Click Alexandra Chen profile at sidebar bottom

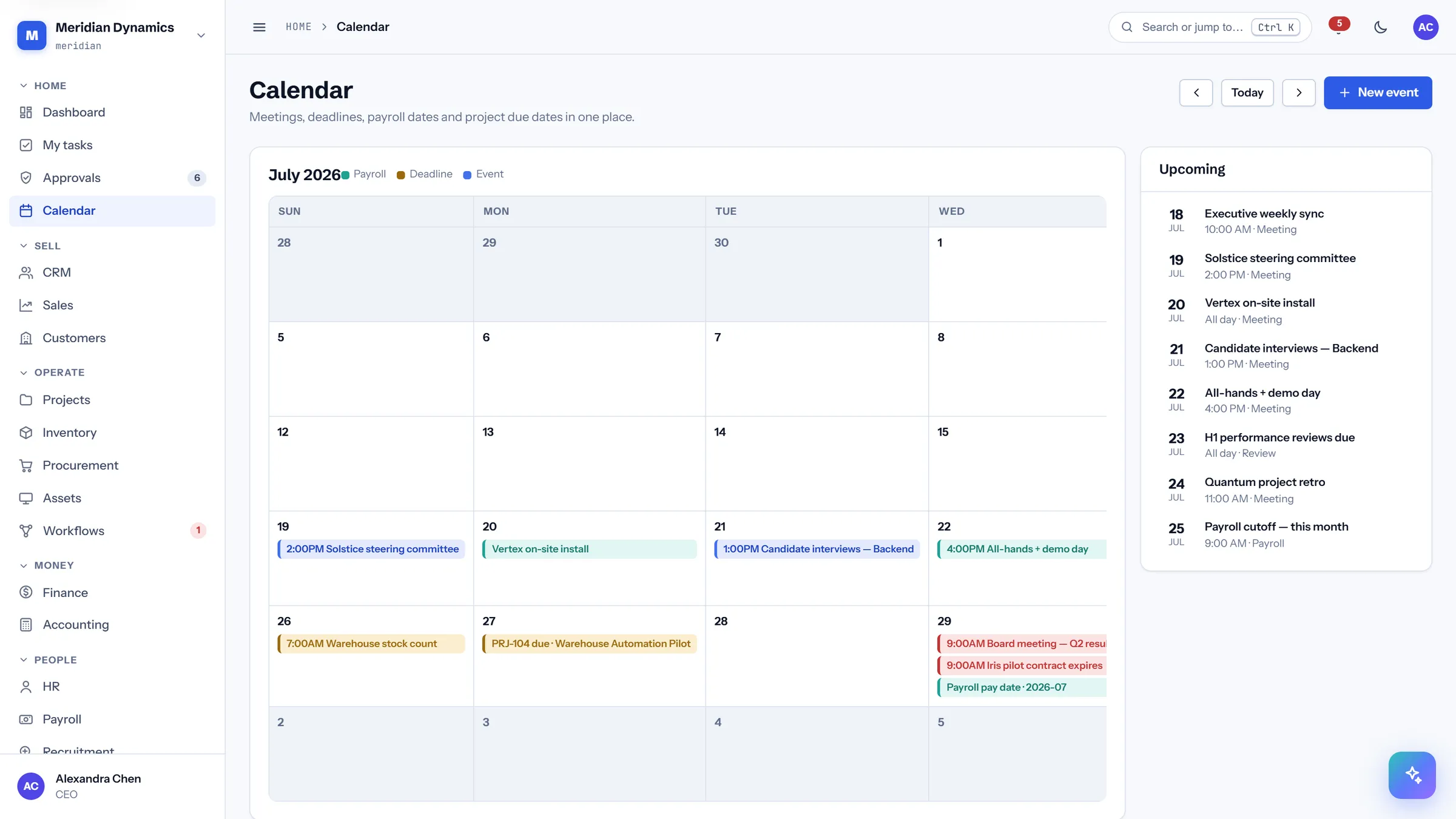click(112, 786)
